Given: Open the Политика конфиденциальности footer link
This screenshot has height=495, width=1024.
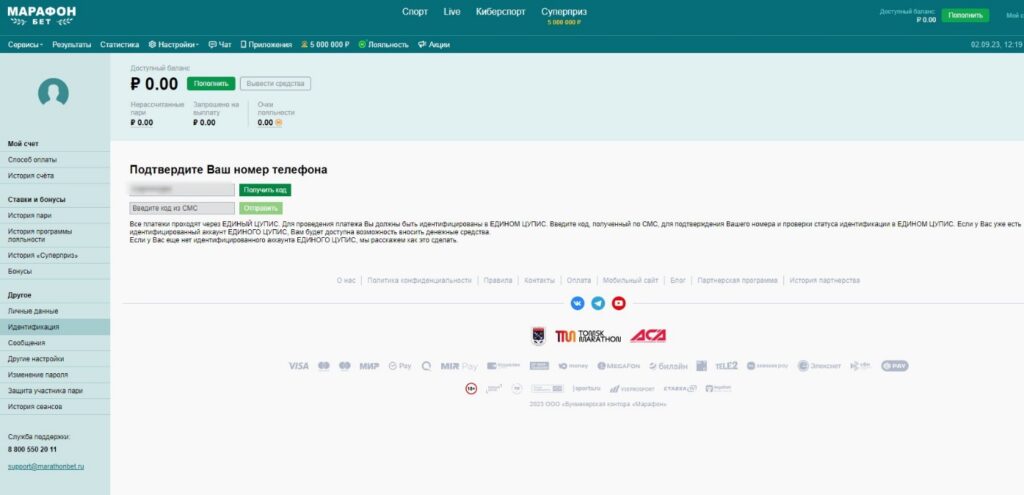Looking at the screenshot, I should [x=419, y=280].
